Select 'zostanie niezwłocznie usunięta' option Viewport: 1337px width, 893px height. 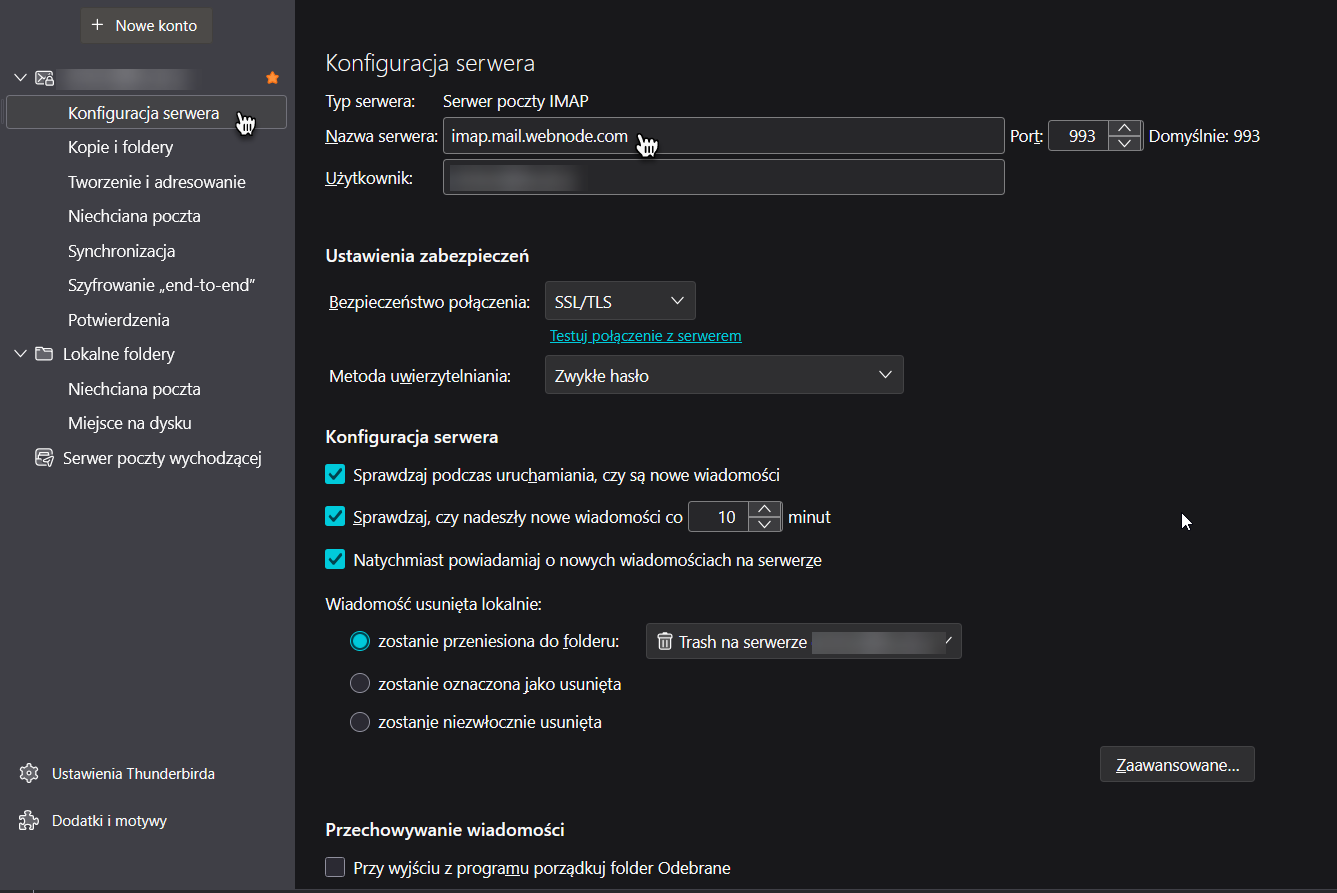360,722
